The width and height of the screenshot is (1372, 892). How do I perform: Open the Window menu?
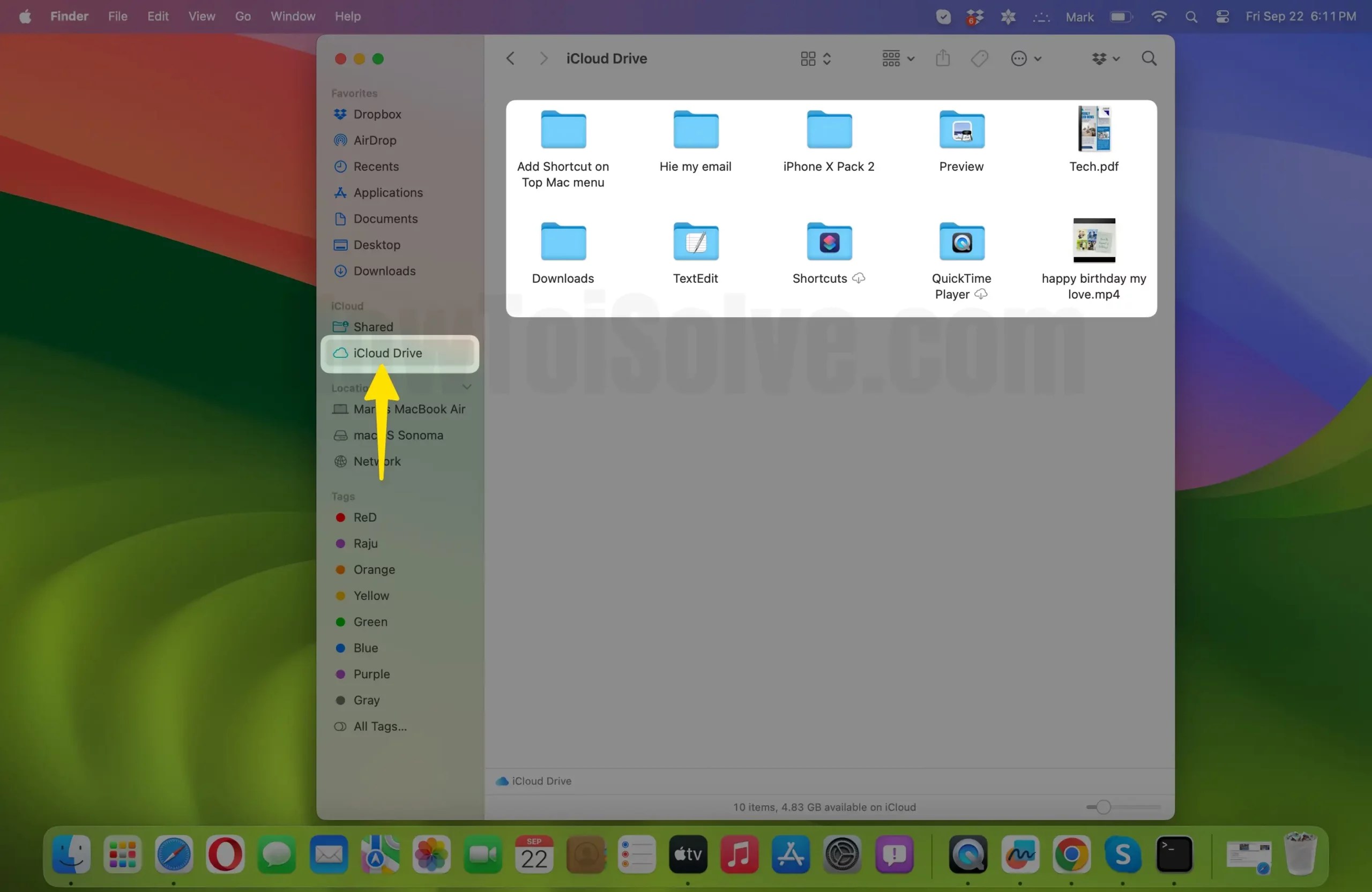click(x=292, y=16)
